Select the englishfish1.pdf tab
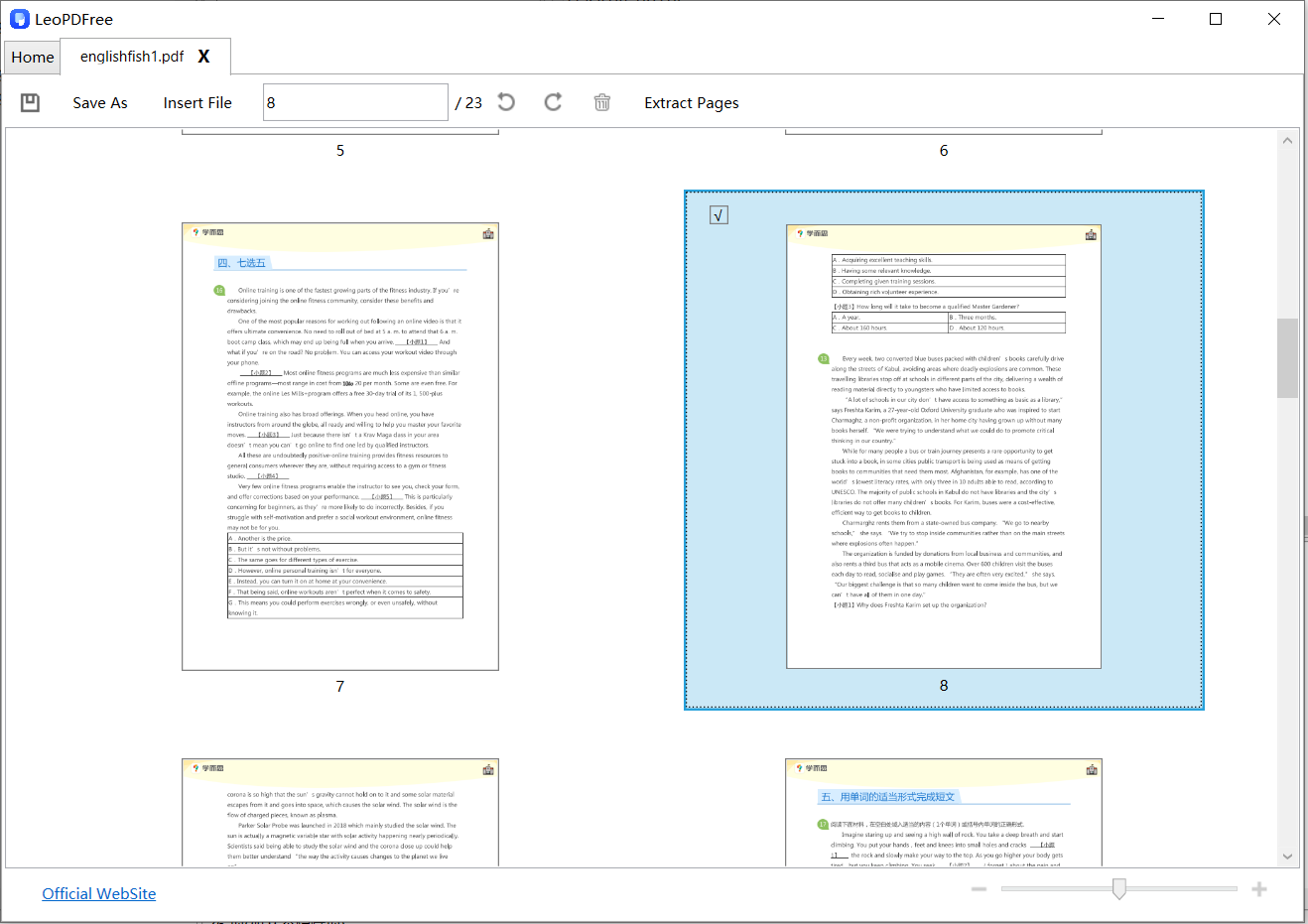Viewport: 1308px width, 924px height. (x=132, y=57)
